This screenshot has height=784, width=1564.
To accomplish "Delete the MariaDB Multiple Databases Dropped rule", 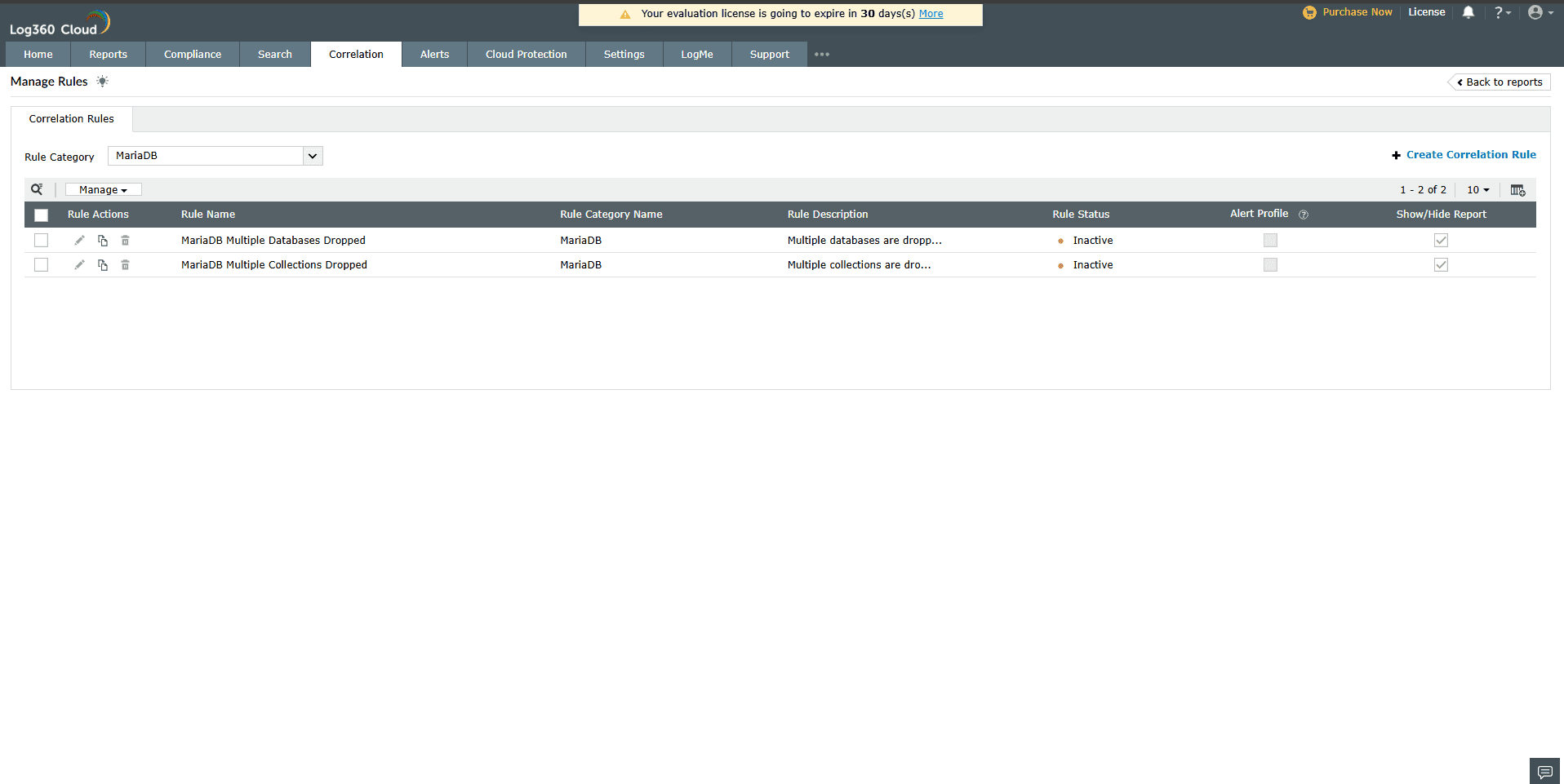I will tap(125, 241).
